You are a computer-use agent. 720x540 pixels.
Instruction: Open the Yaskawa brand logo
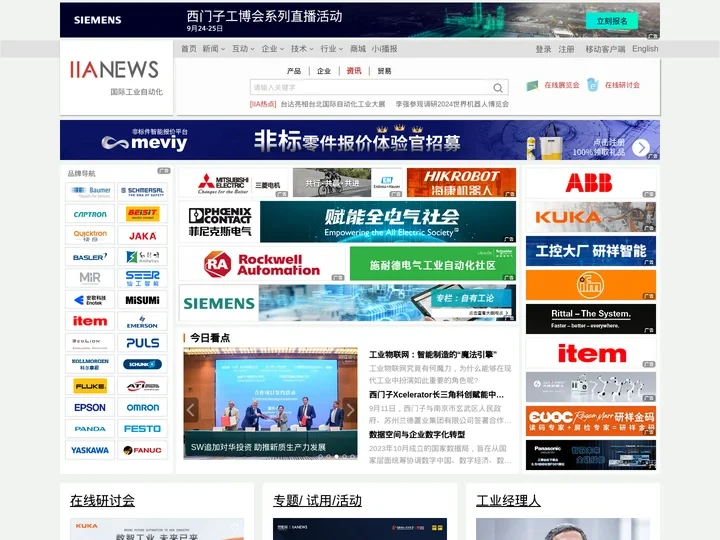click(x=90, y=450)
